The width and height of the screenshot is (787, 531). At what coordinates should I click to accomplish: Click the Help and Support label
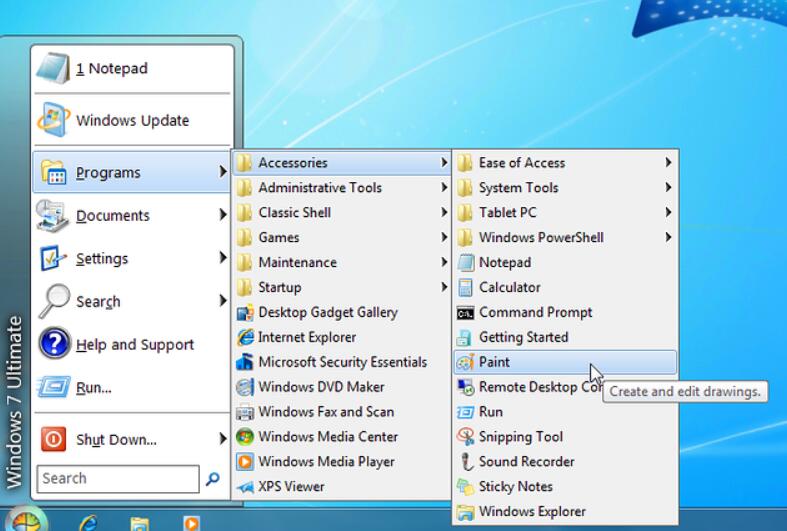[135, 345]
